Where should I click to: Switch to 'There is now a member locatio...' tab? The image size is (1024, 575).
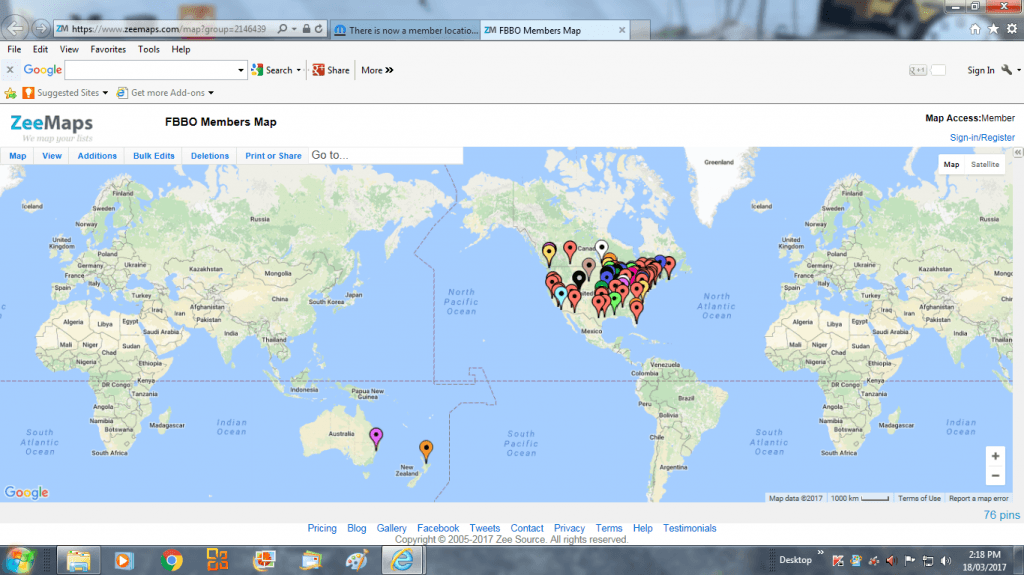coord(406,30)
